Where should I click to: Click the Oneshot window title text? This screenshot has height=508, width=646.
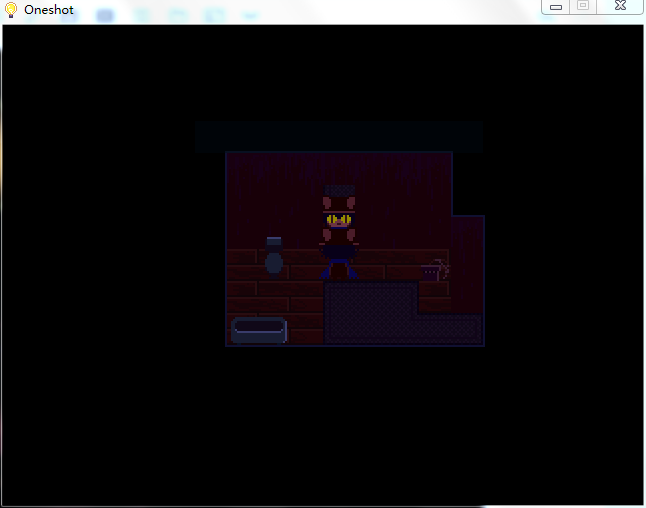(49, 9)
